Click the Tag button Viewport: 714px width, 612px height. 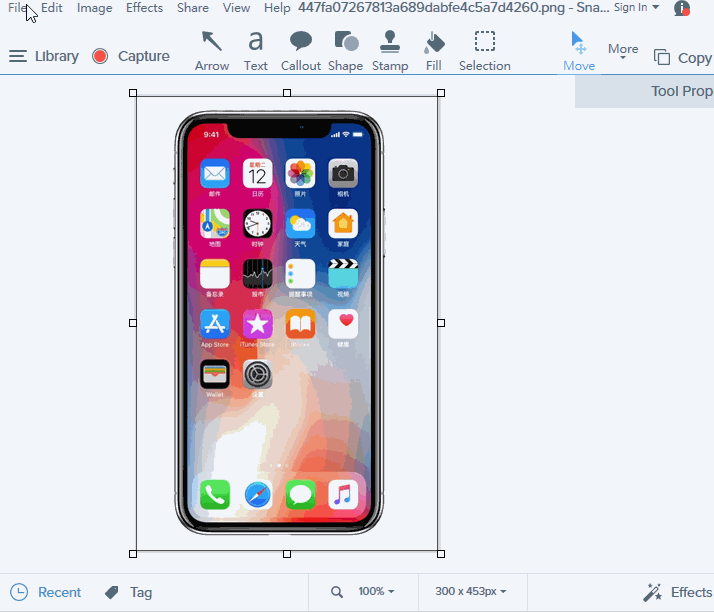point(128,592)
